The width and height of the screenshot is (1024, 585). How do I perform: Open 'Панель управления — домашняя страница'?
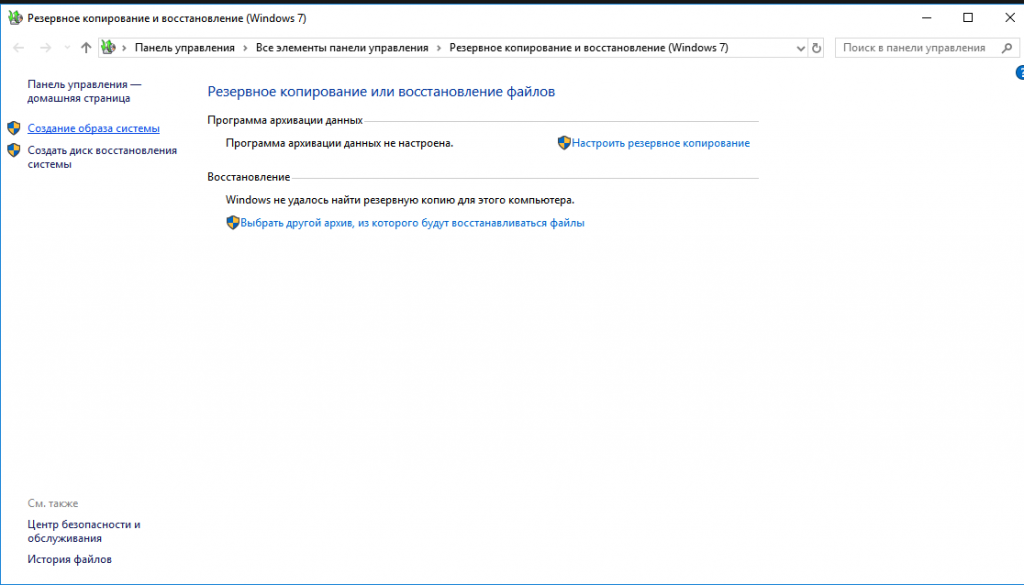(x=84, y=91)
